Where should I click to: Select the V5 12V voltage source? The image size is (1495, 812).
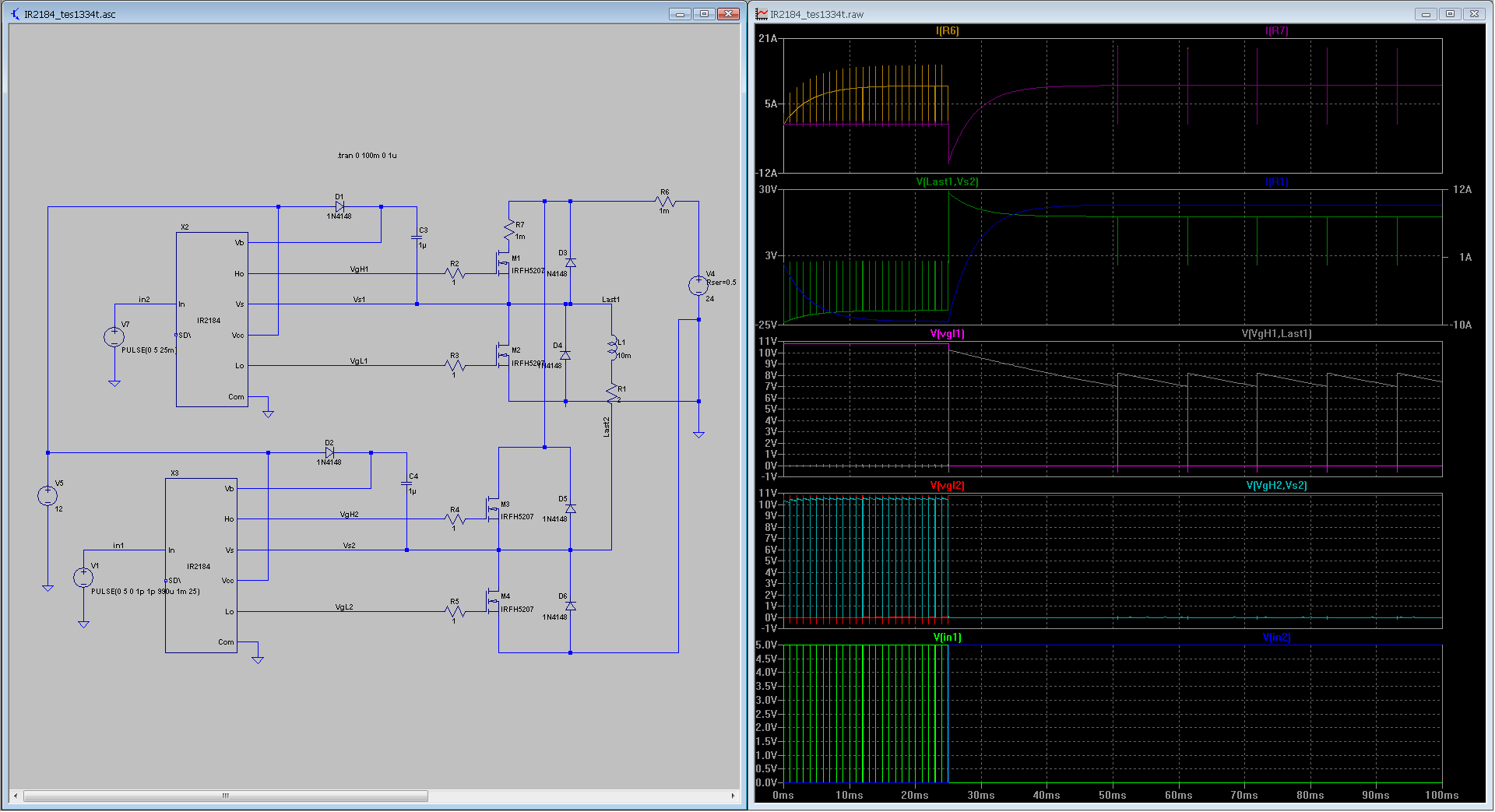47,495
